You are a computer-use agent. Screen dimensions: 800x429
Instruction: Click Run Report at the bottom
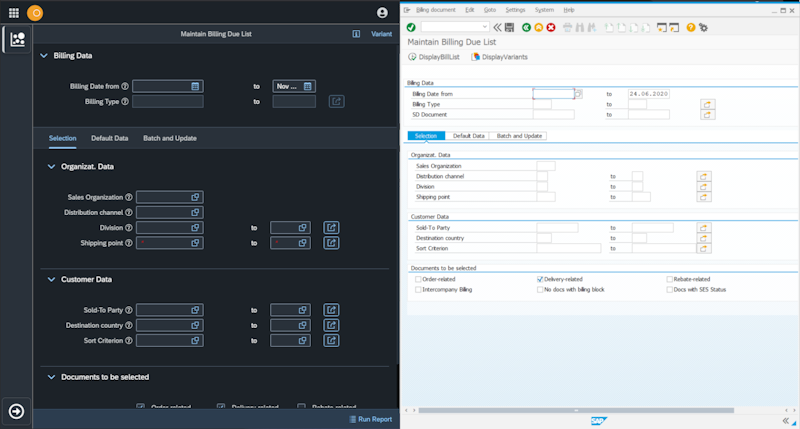click(370, 419)
